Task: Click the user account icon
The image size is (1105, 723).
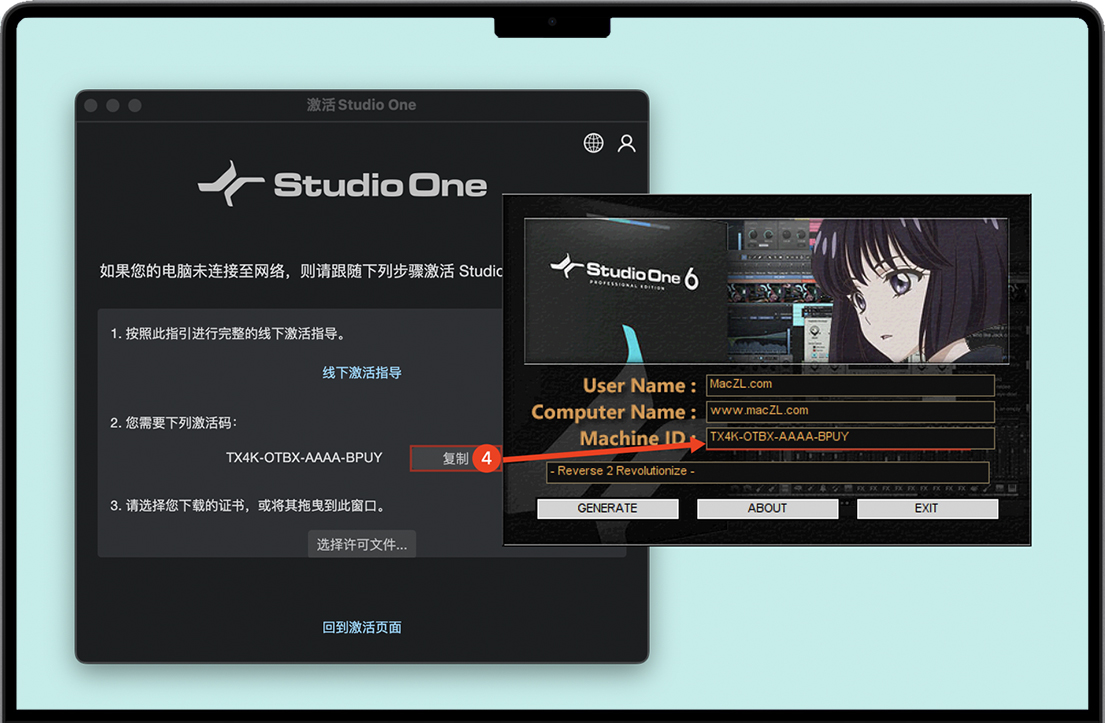Action: (627, 143)
